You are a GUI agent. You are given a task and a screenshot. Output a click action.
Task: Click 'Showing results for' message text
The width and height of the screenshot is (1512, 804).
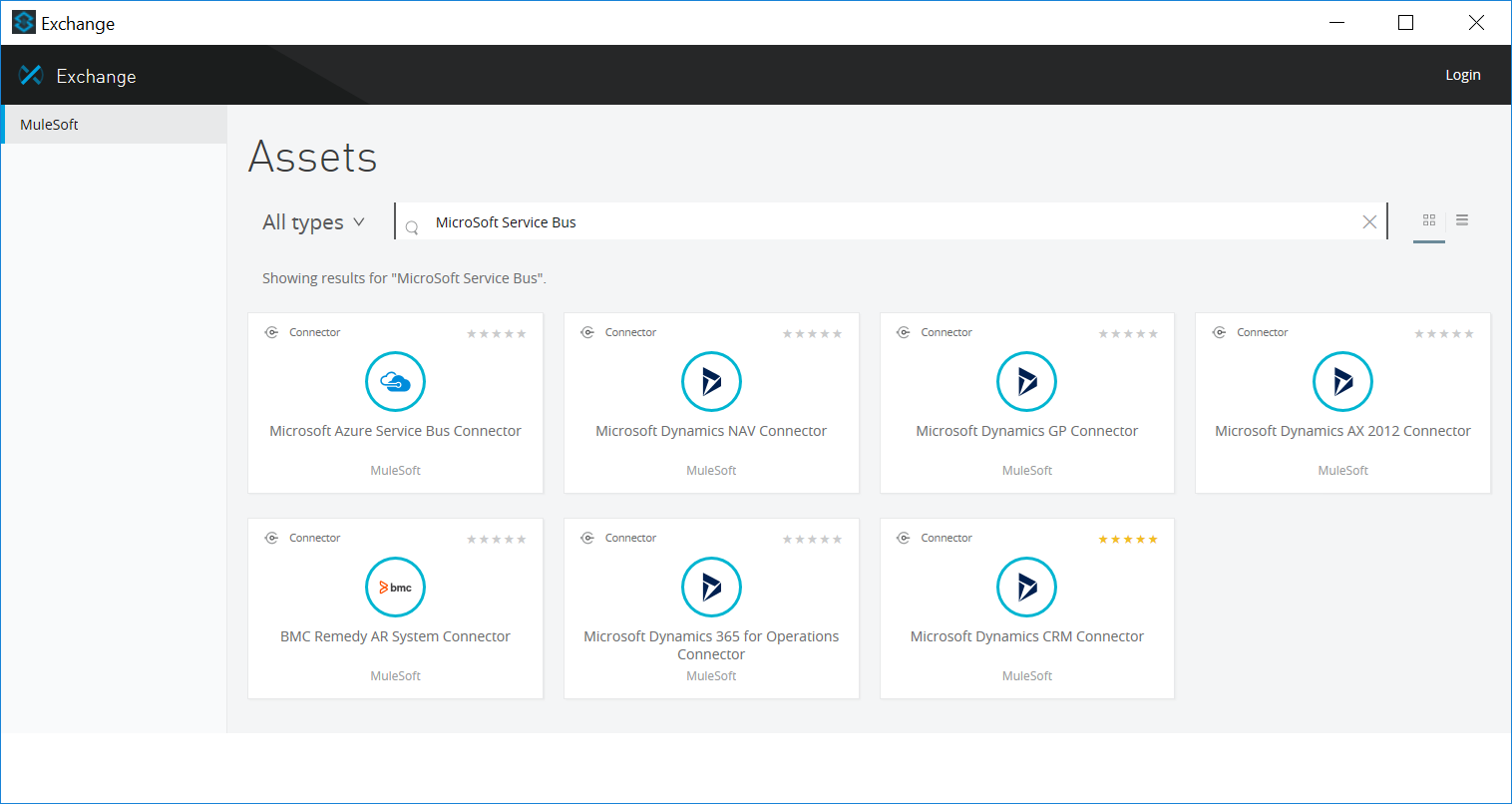click(404, 278)
